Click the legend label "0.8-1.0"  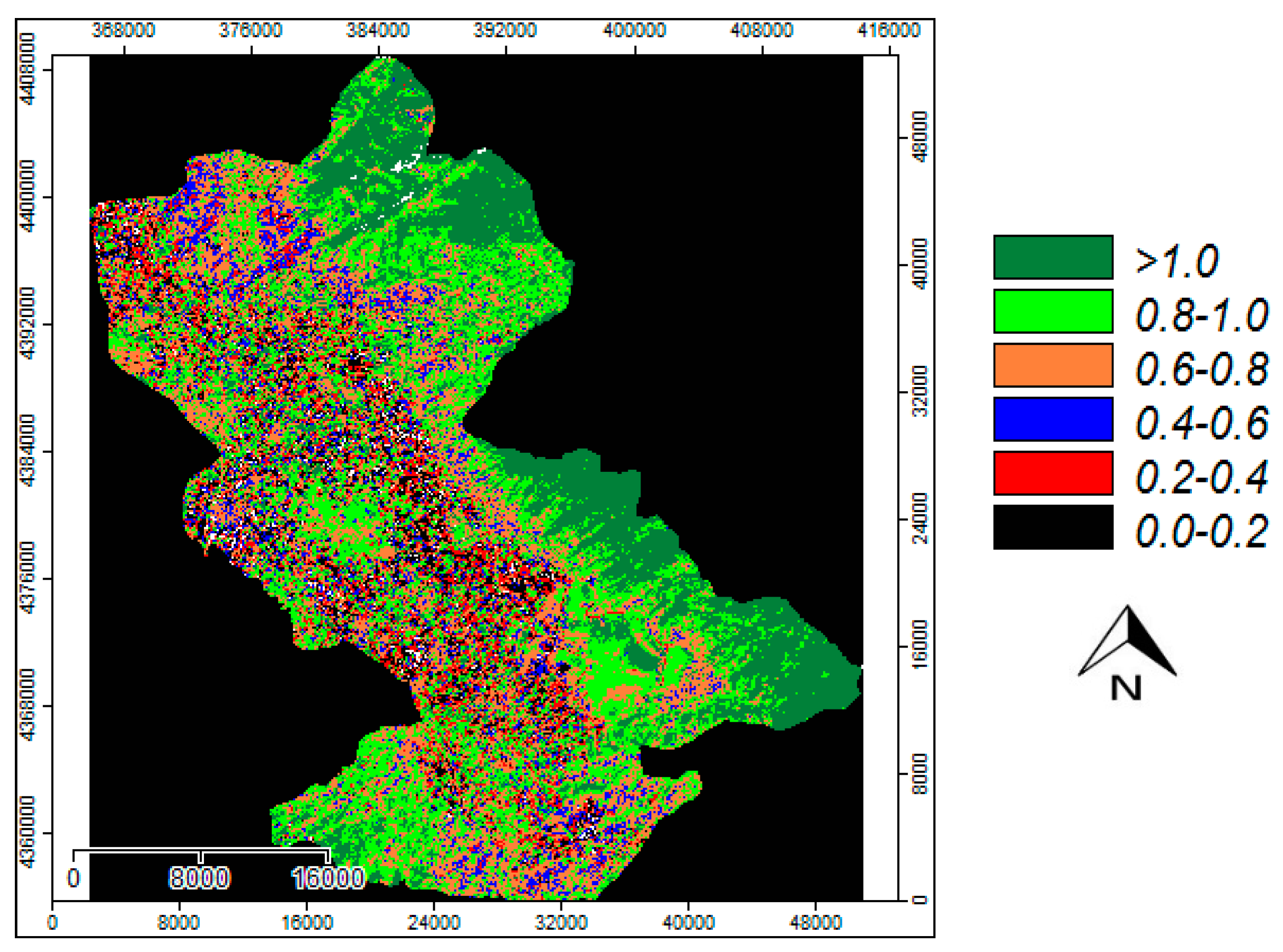[x=1202, y=315]
